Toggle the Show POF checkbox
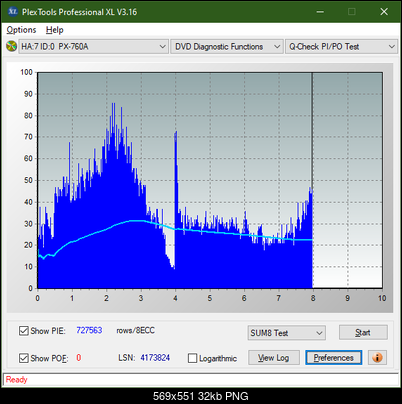The height and width of the screenshot is (404, 402). pyautogui.click(x=24, y=358)
